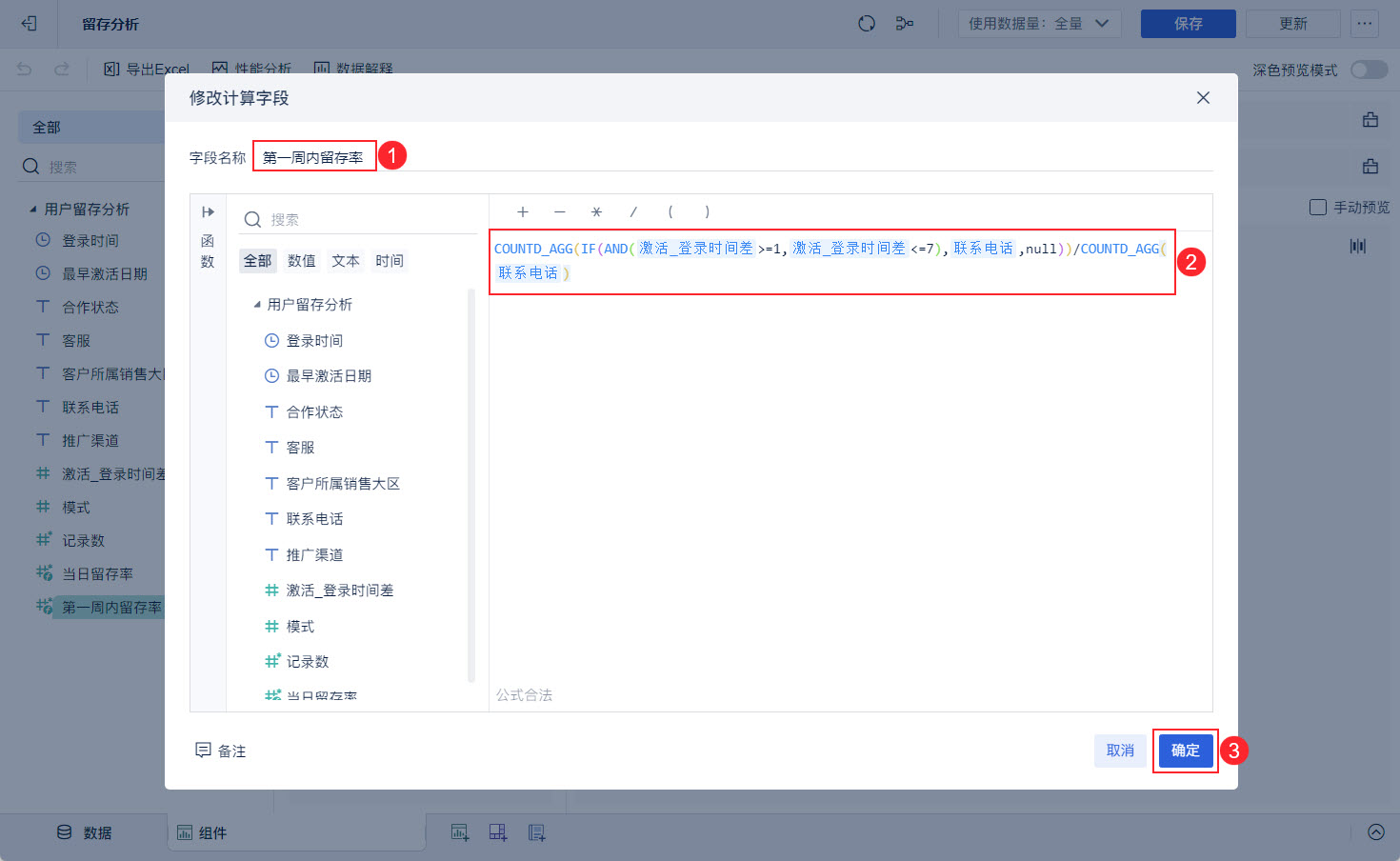The height and width of the screenshot is (861, 1400).
Task: Close the 修改计算字段 dialog
Action: coord(1203,98)
